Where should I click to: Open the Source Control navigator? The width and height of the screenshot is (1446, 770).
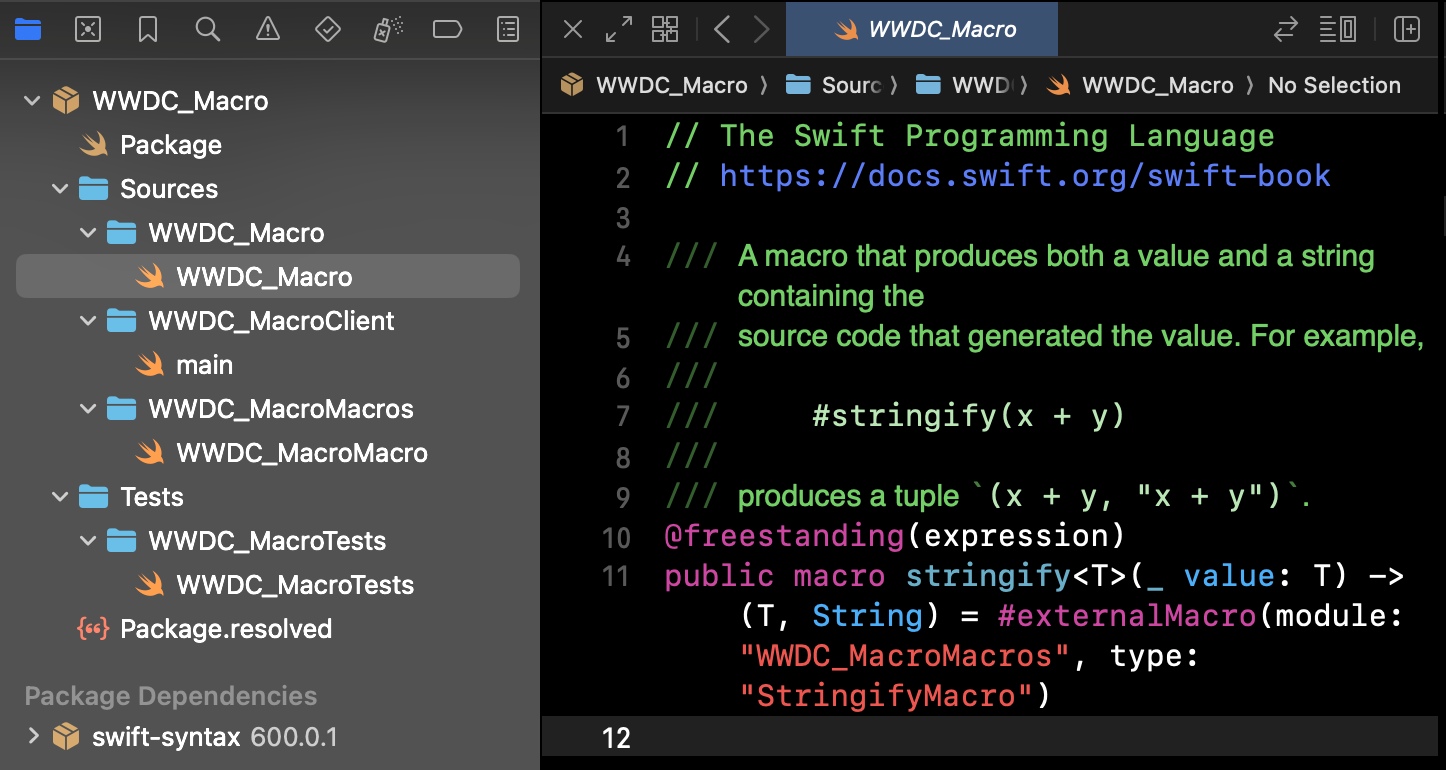click(x=88, y=30)
